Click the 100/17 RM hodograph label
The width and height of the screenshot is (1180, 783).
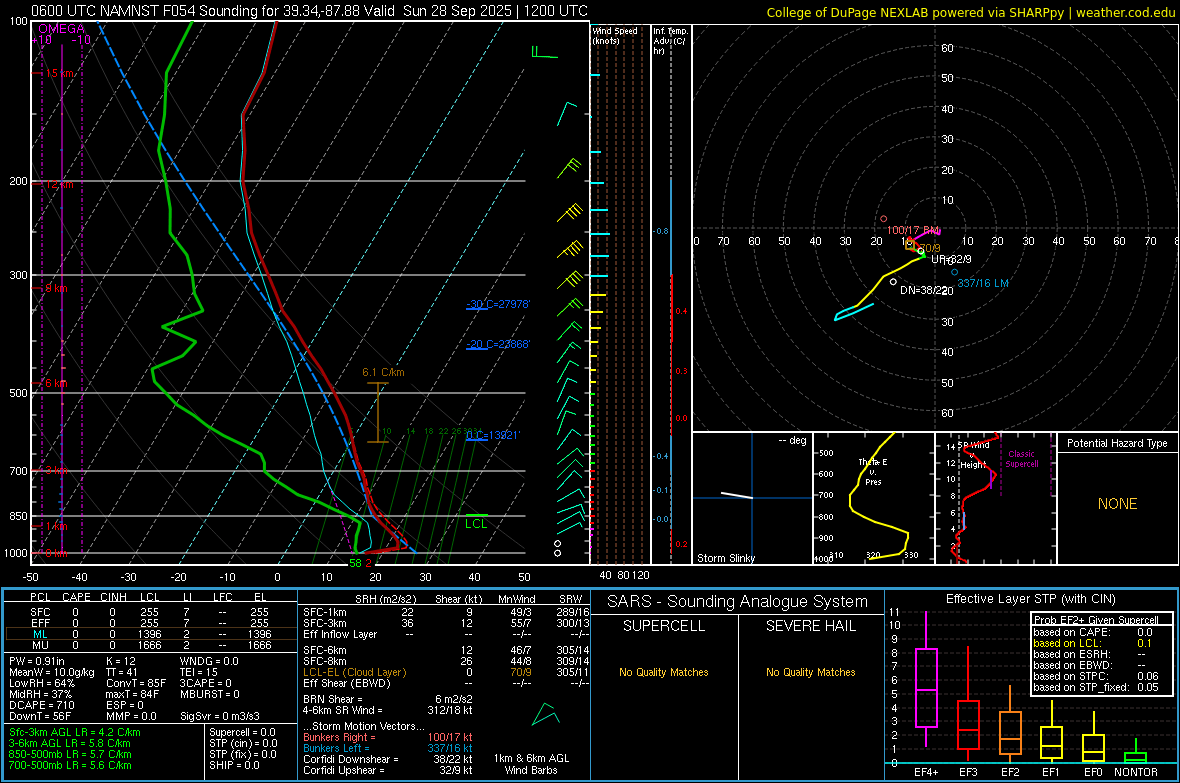pyautogui.click(x=913, y=230)
